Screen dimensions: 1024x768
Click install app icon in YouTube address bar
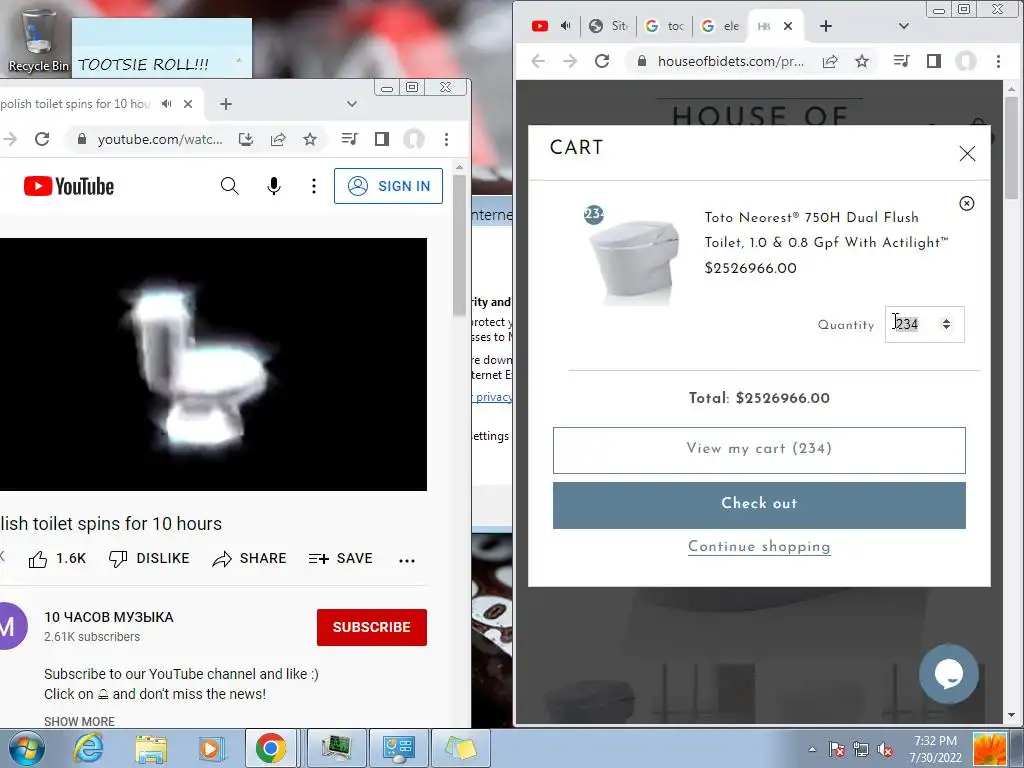pos(246,139)
